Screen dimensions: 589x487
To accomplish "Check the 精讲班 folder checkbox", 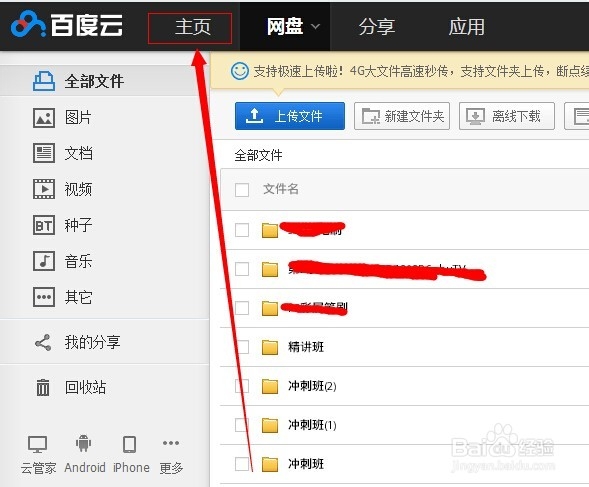I will pos(242,347).
